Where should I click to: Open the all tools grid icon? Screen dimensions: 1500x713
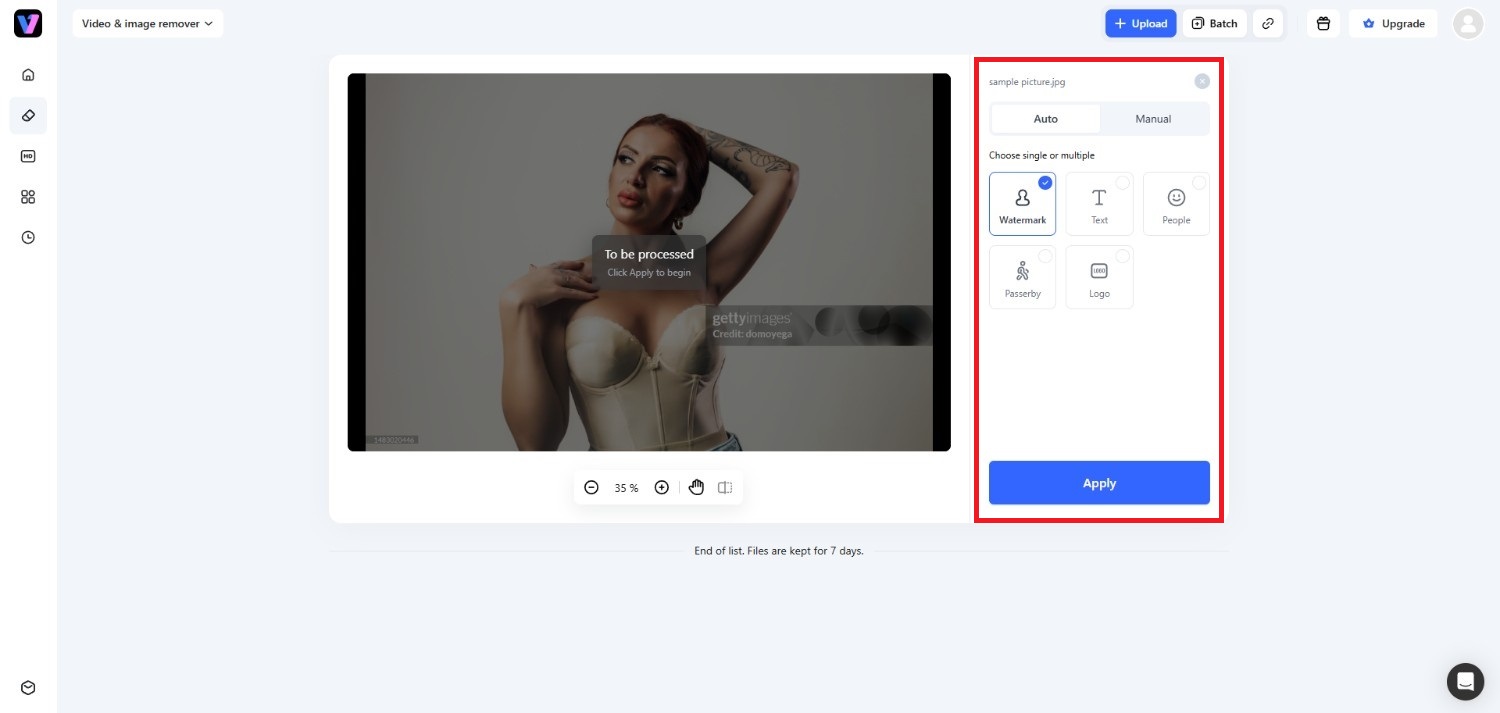pyautogui.click(x=28, y=197)
